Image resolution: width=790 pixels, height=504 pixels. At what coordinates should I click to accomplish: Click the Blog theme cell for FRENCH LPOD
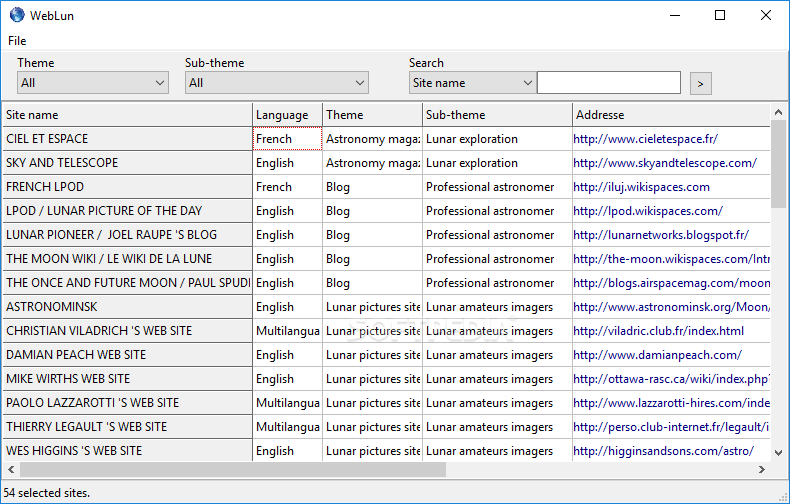coord(372,187)
